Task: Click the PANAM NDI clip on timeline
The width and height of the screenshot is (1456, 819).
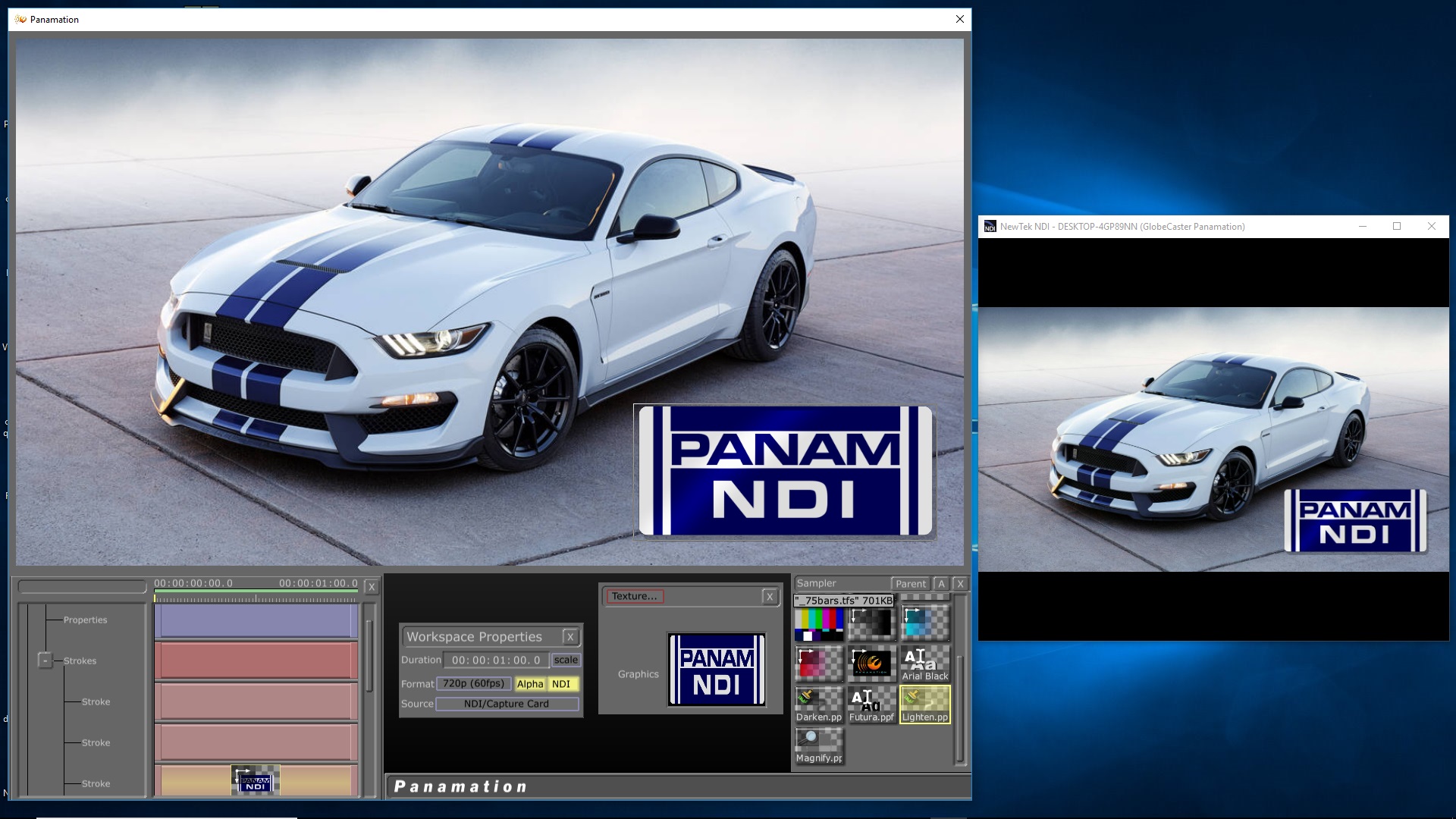Action: [x=256, y=780]
